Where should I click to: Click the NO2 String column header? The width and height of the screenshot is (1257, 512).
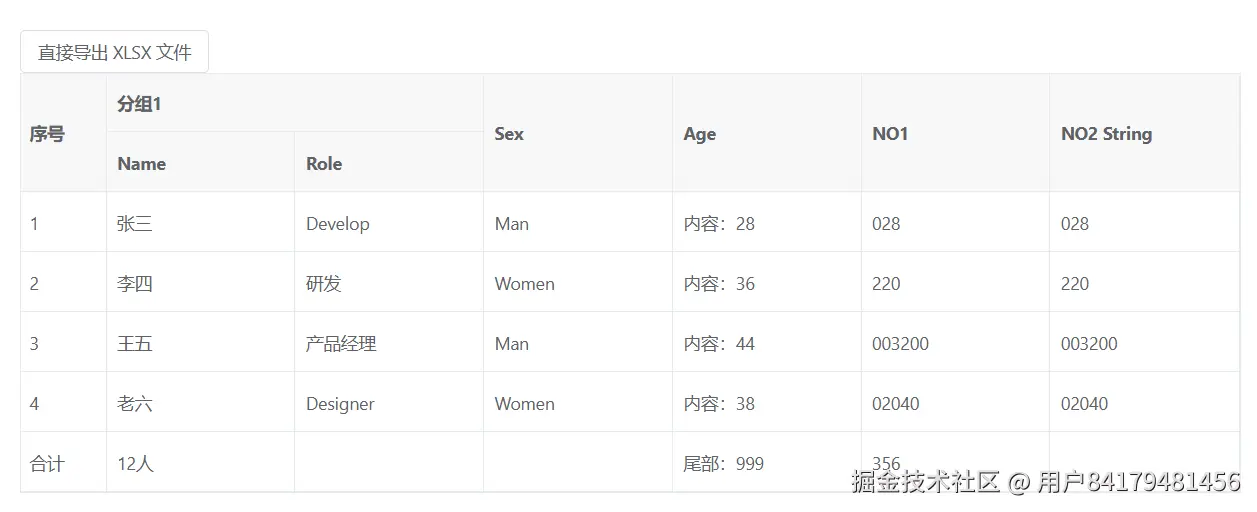click(x=1106, y=134)
